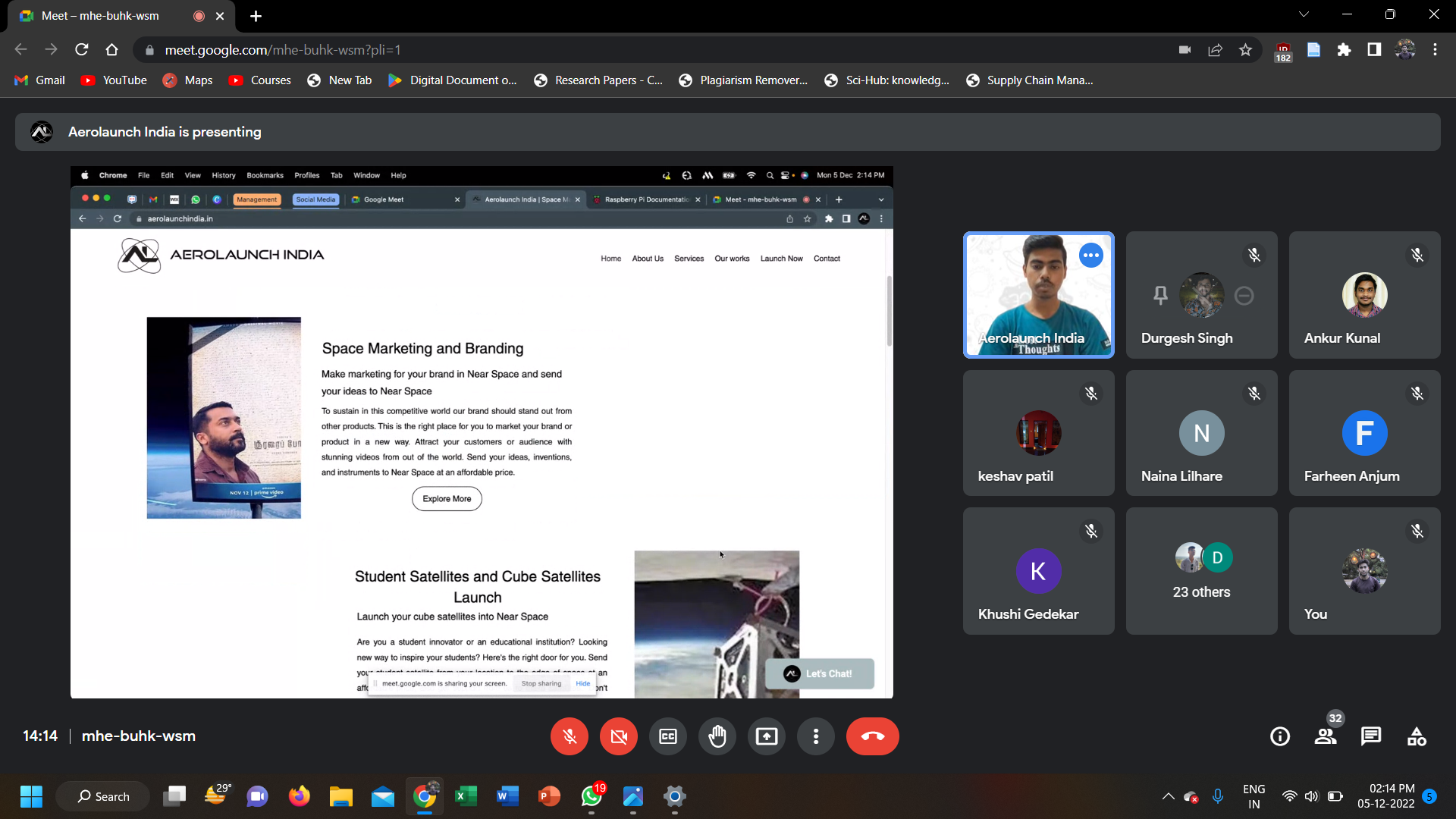Click the shared presentation screen

coord(482,432)
